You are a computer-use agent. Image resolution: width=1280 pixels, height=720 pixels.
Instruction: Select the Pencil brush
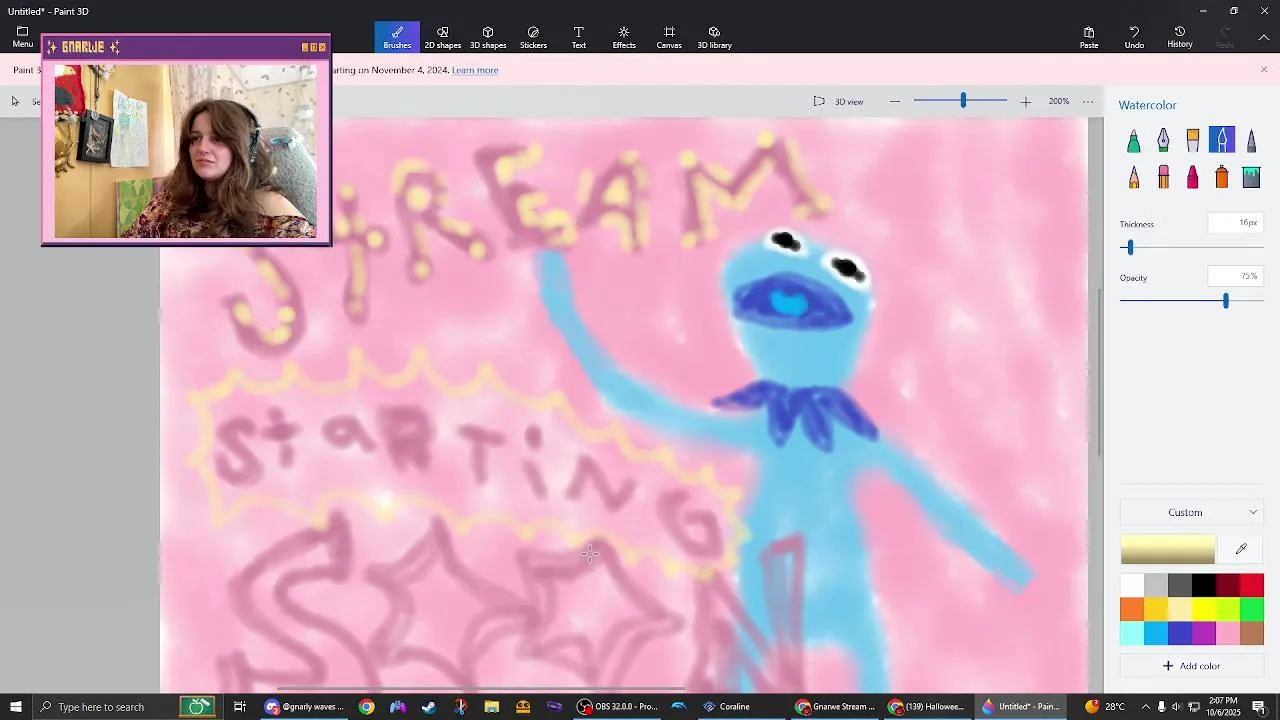point(1133,177)
